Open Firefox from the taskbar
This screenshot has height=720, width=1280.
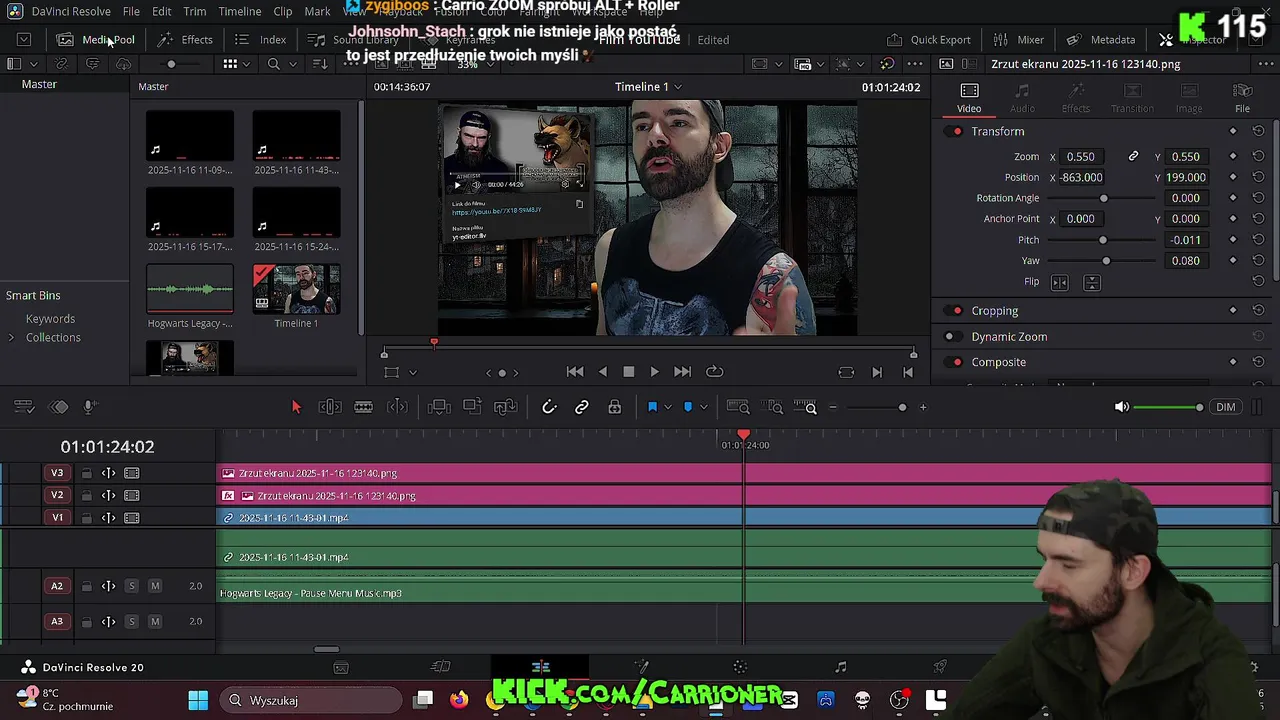click(x=459, y=700)
